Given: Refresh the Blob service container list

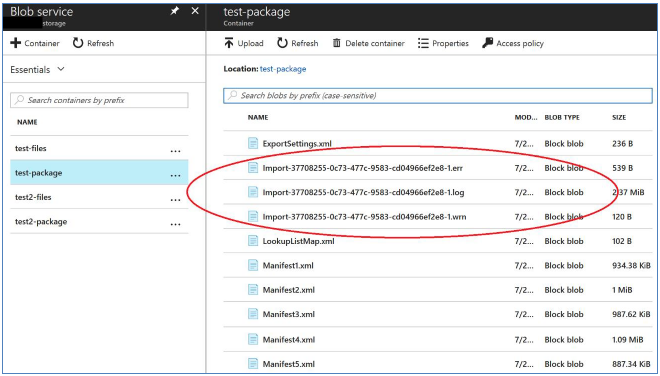Looking at the screenshot, I should (93, 43).
